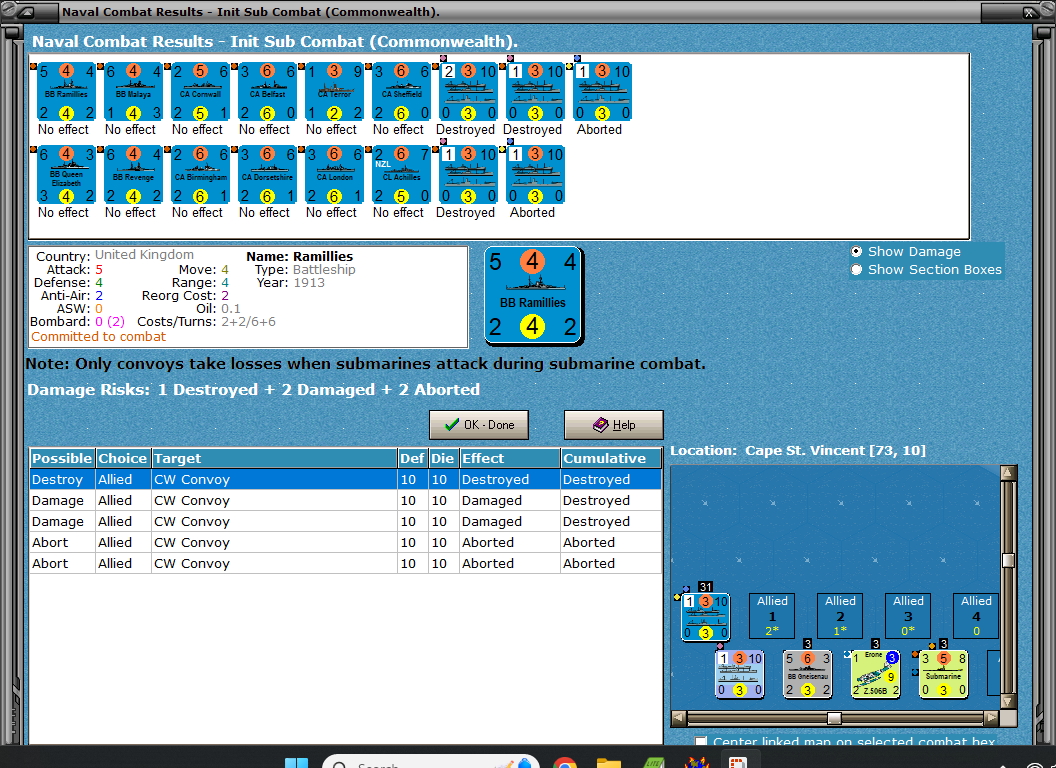This screenshot has height=768, width=1056.
Task: Open Chrome from the taskbar
Action: (564, 763)
